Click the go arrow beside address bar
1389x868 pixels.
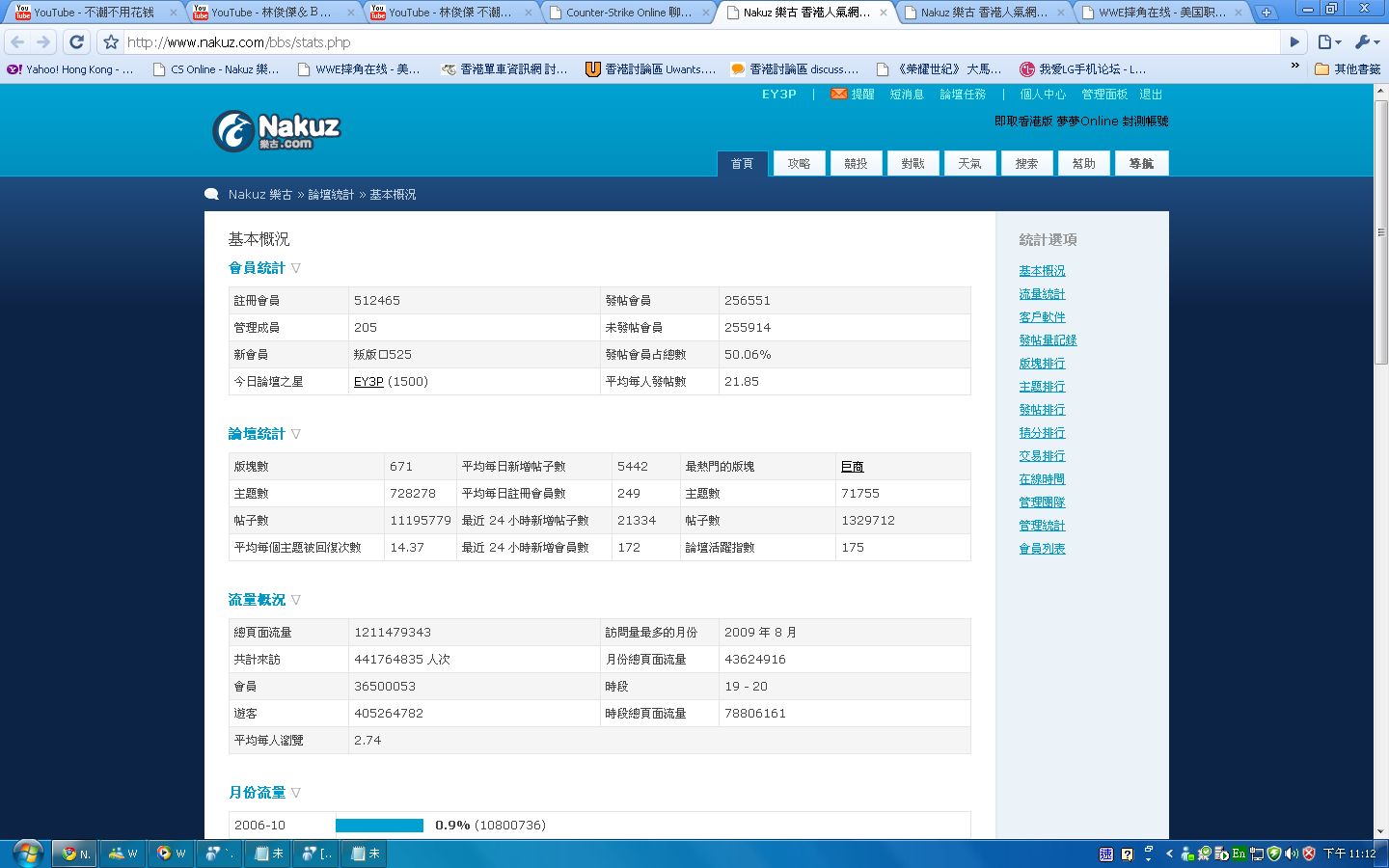[1295, 42]
